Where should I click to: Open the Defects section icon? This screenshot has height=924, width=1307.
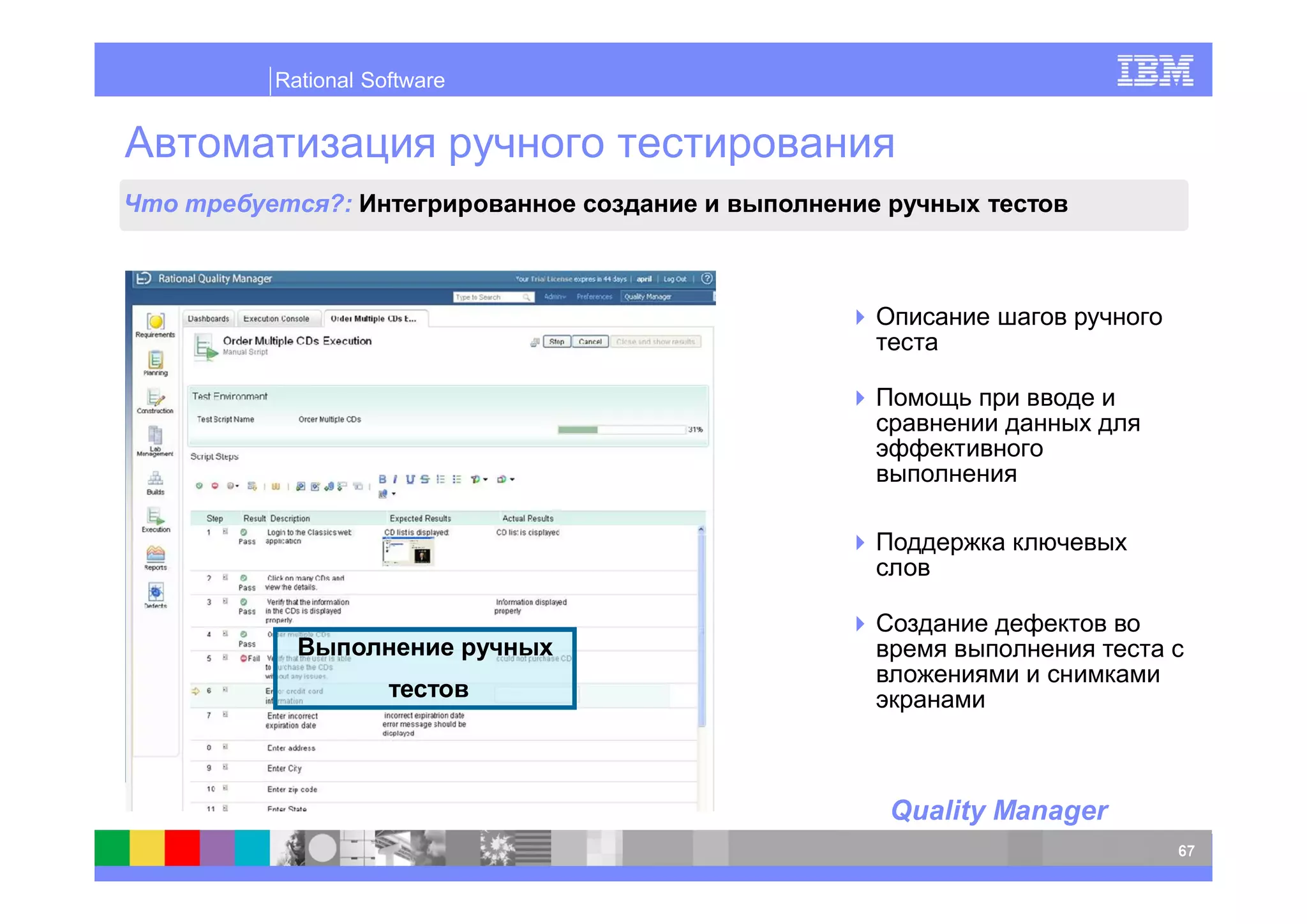(155, 592)
